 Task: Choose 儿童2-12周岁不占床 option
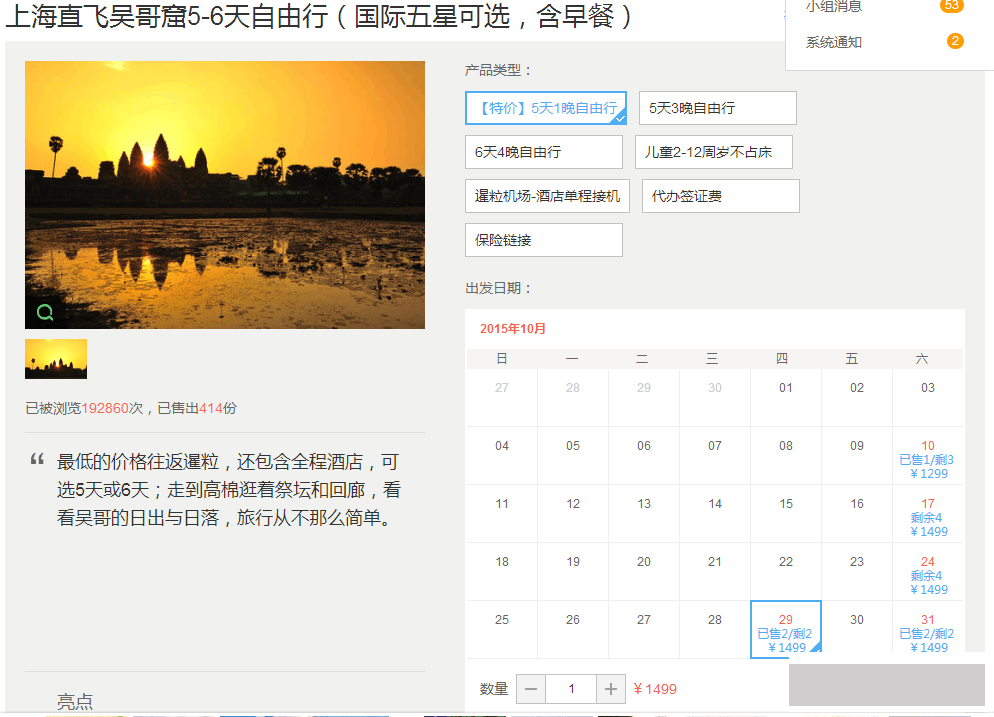(x=713, y=152)
